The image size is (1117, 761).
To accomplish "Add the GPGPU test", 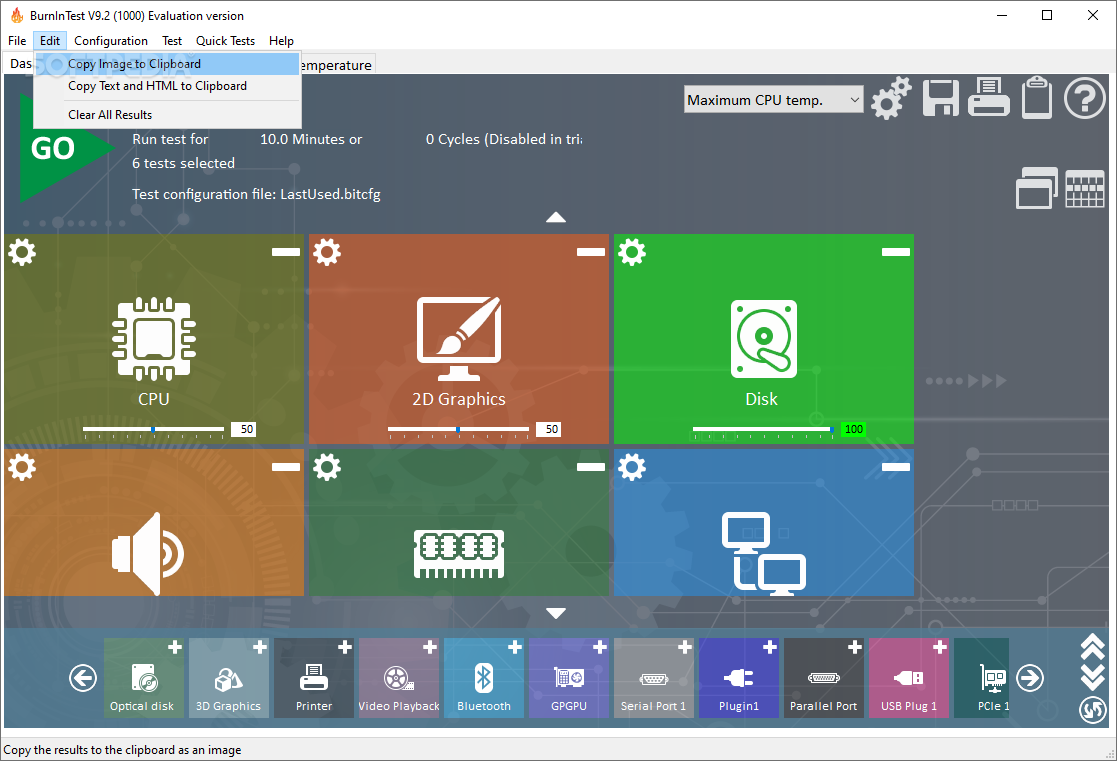I will point(600,647).
